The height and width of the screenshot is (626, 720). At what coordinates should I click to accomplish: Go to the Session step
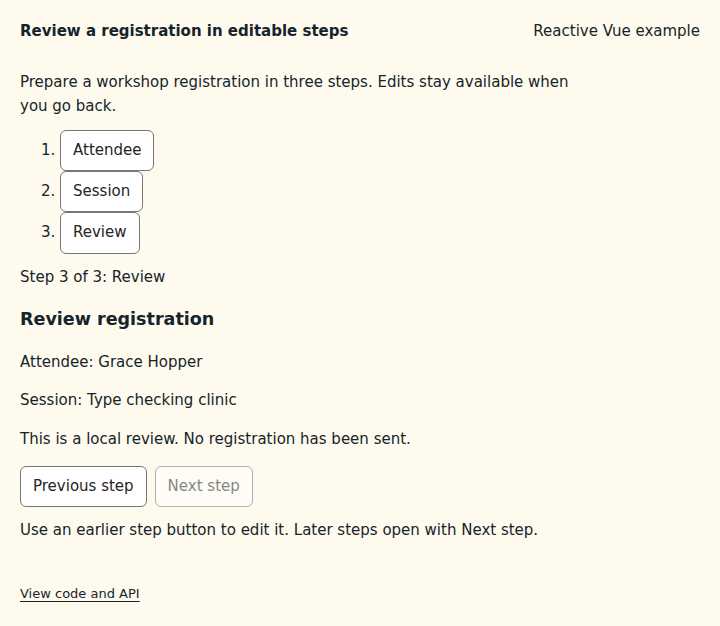[x=101, y=191]
